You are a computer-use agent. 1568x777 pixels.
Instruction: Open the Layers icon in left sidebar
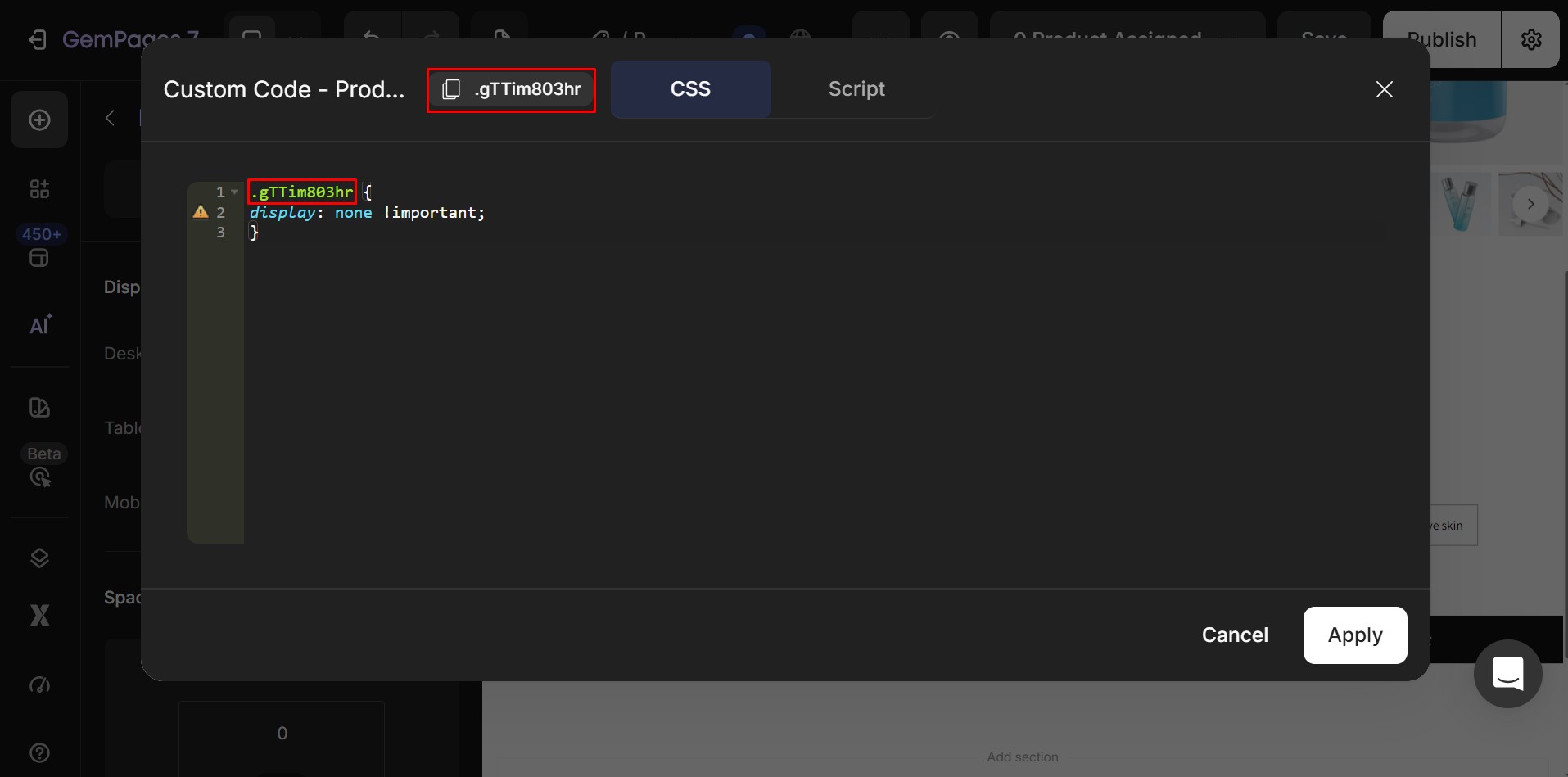(39, 558)
